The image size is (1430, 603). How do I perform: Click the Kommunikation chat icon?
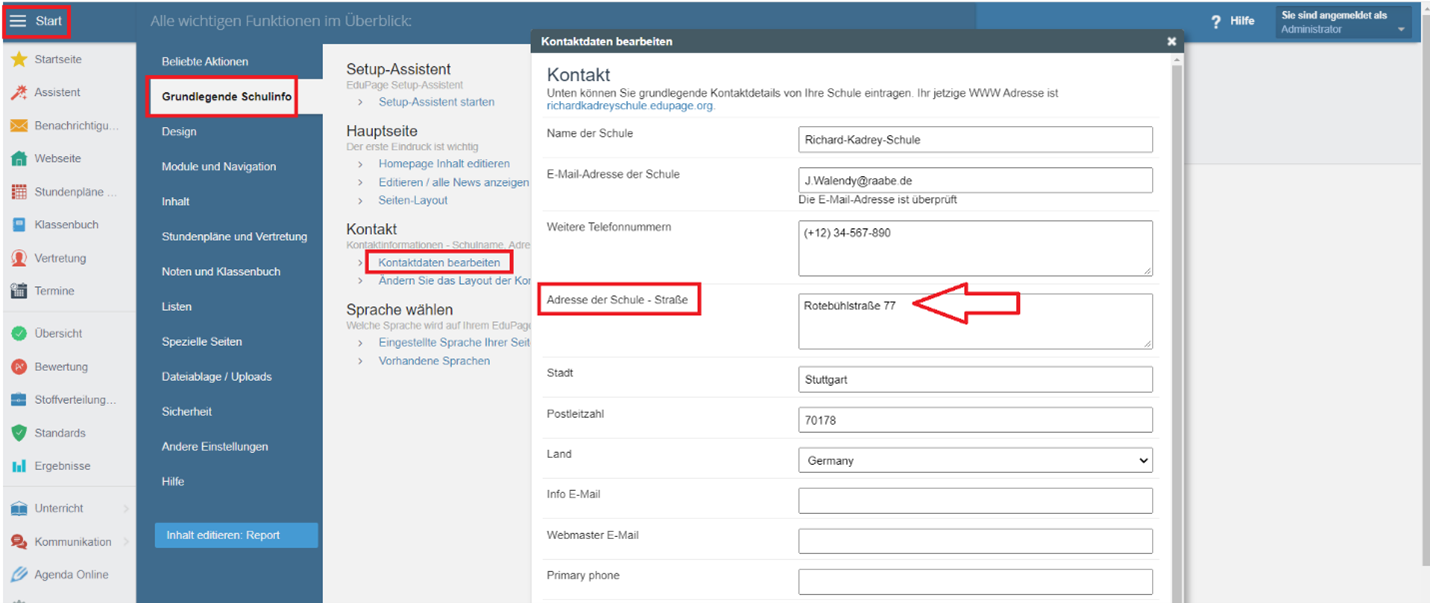click(x=18, y=542)
